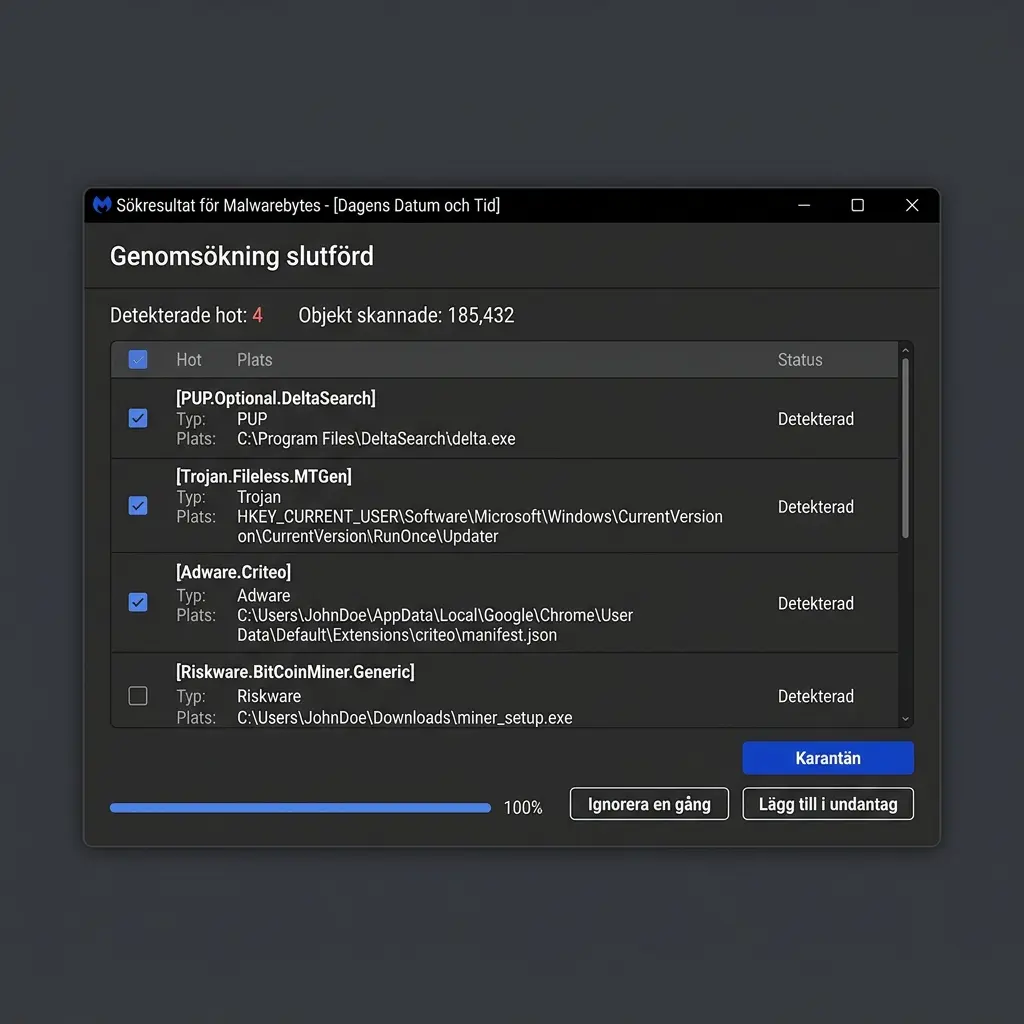Click the Detekterade hot count 4

(257, 315)
